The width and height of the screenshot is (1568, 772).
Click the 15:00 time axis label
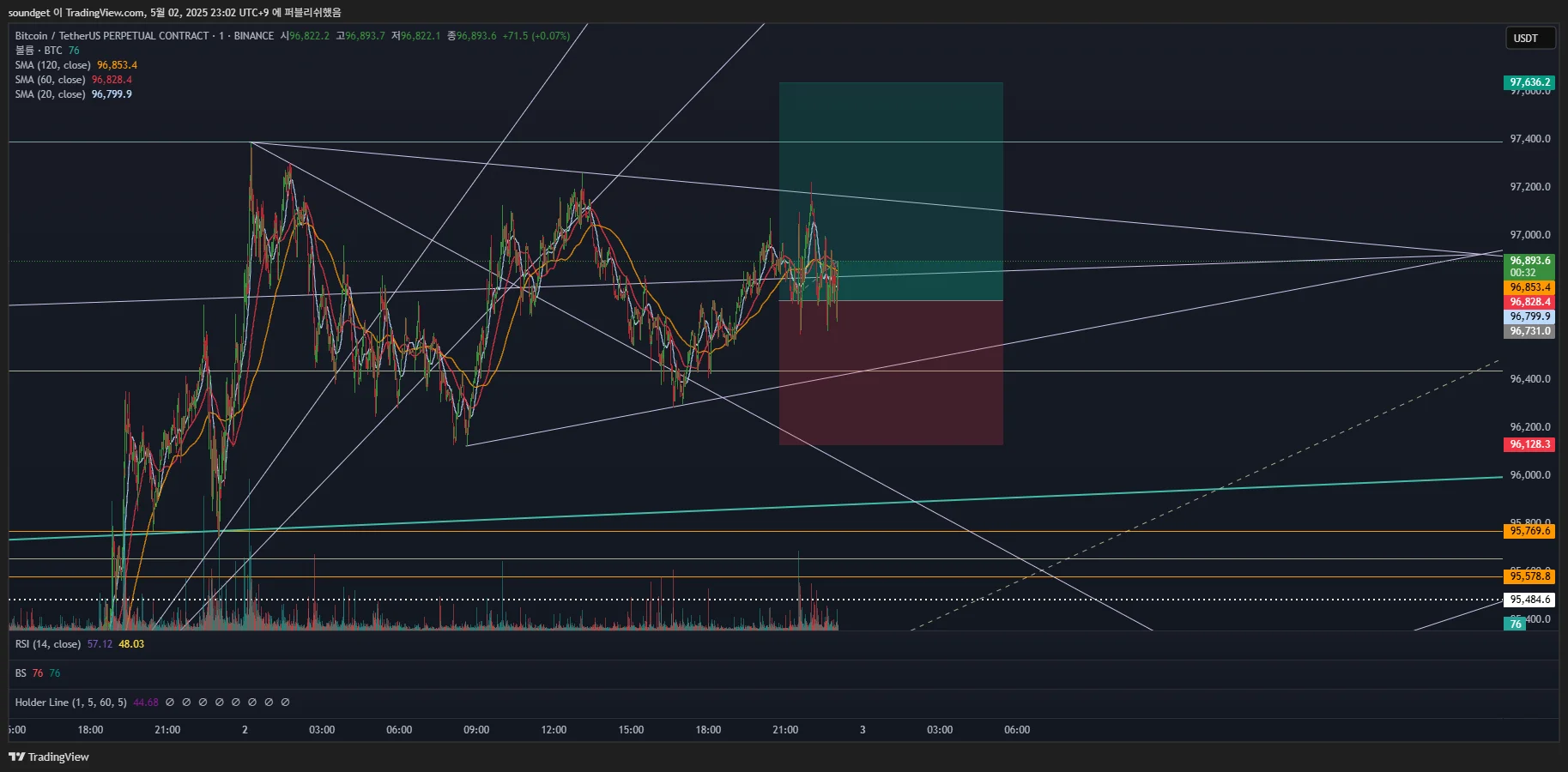click(x=631, y=730)
